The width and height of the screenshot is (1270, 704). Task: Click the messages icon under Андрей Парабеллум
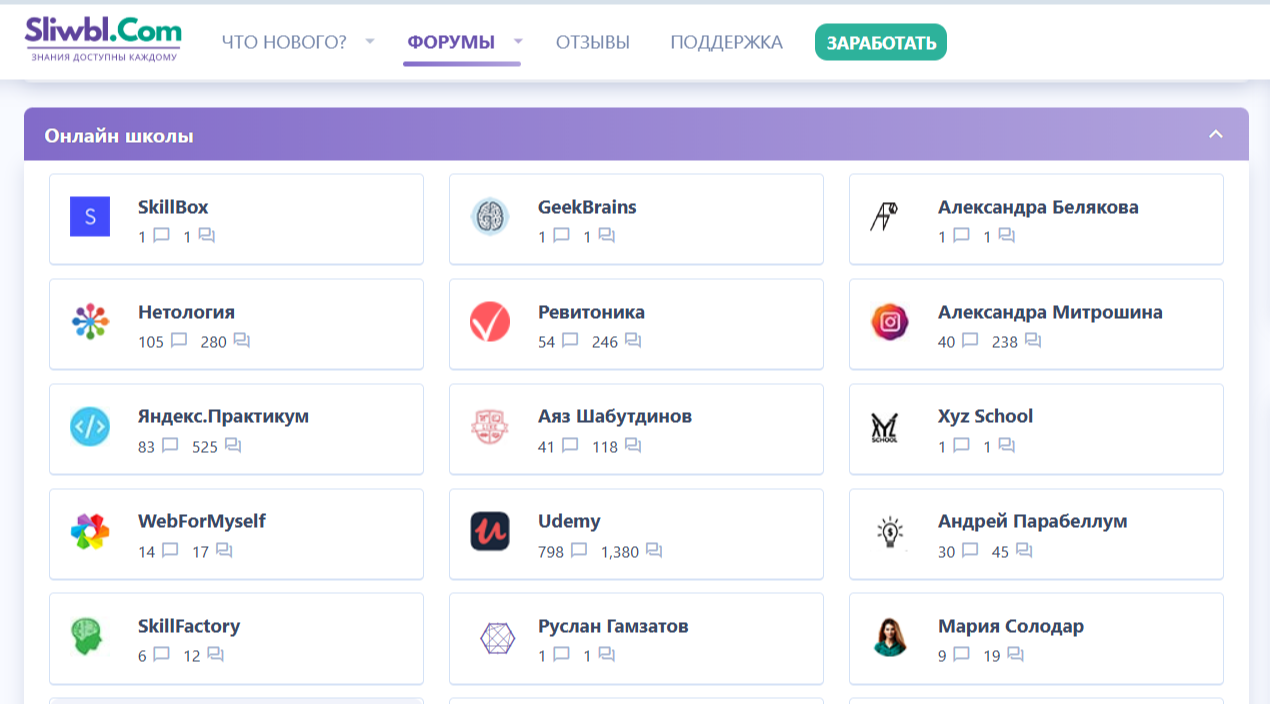(1024, 551)
